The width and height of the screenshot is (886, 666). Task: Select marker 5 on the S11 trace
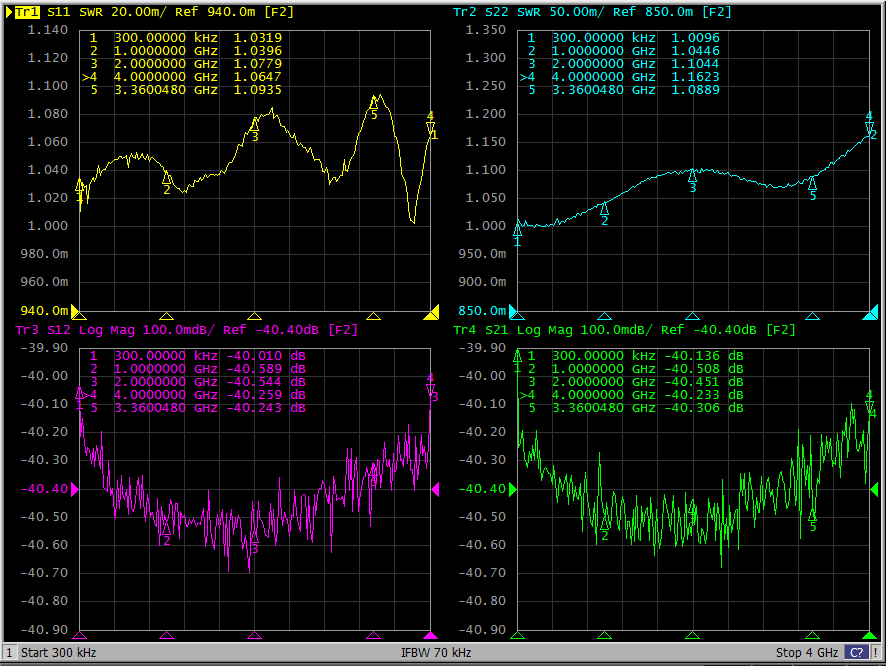click(x=374, y=103)
